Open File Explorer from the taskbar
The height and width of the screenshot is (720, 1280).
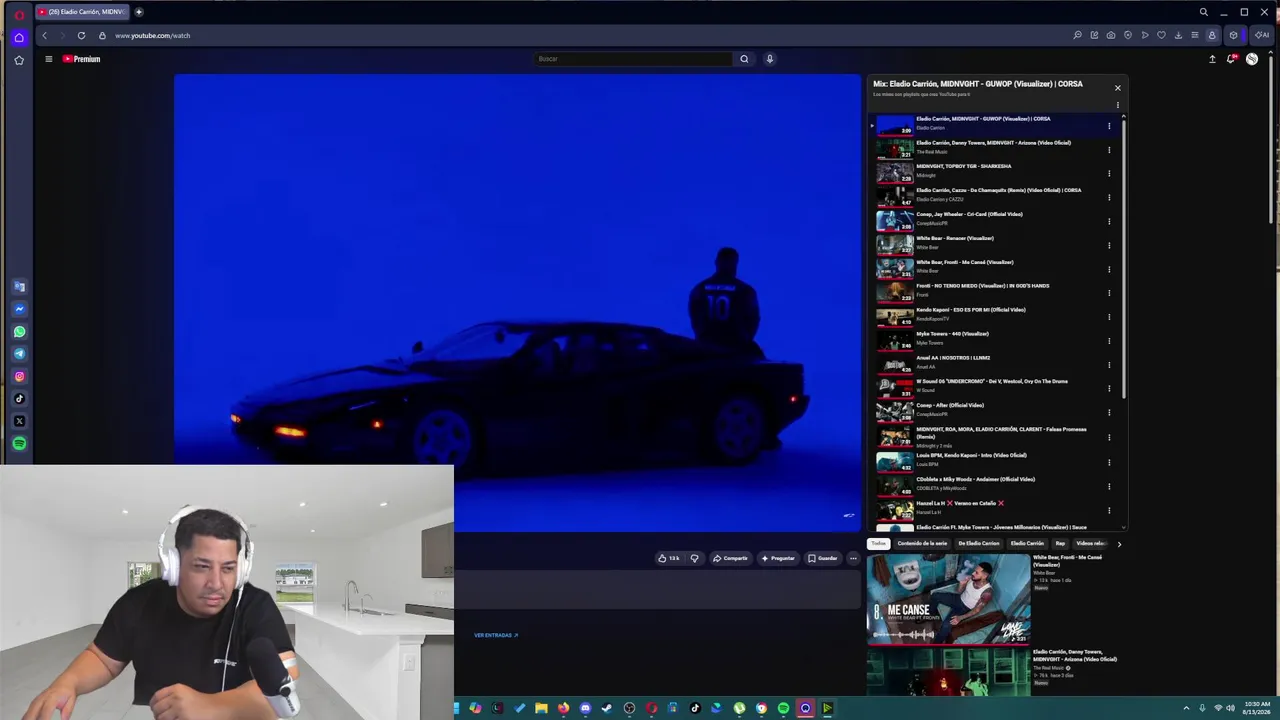coord(541,708)
